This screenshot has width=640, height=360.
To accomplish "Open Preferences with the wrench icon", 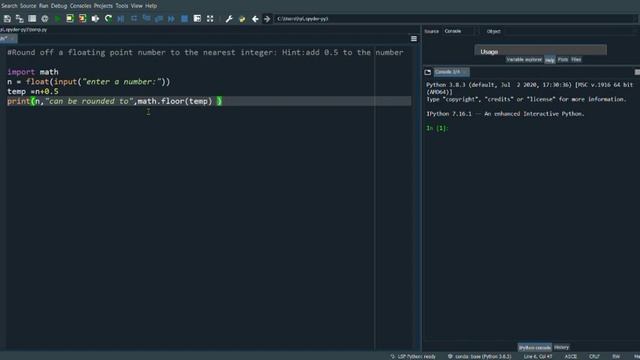I will 229,19.
